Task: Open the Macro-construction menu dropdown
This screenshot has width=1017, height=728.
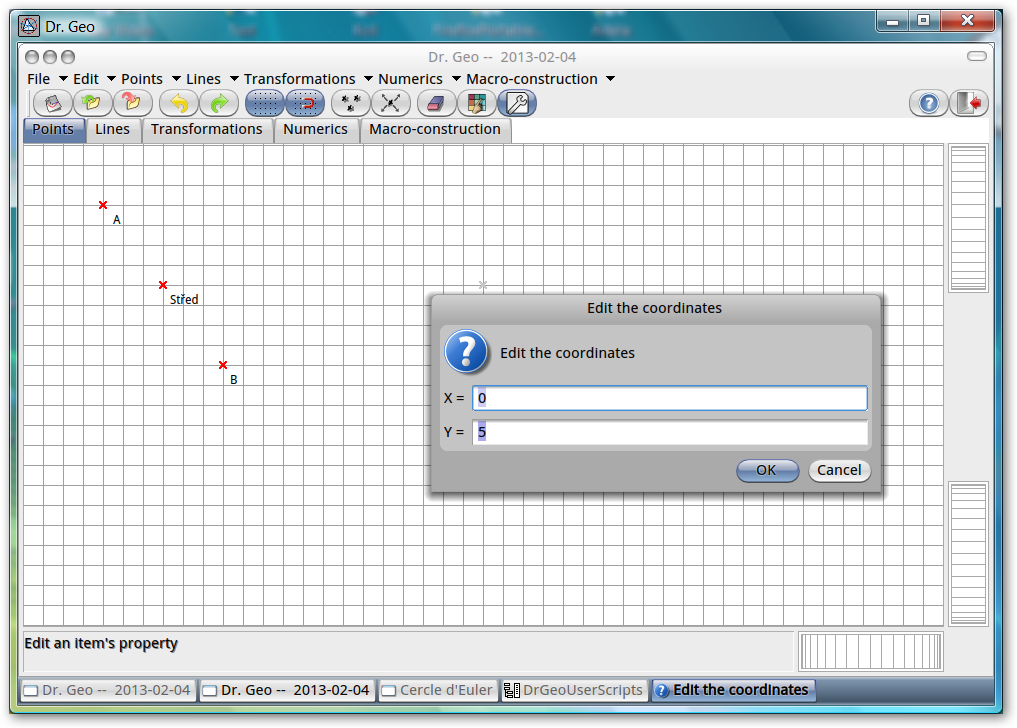Action: pyautogui.click(x=540, y=79)
